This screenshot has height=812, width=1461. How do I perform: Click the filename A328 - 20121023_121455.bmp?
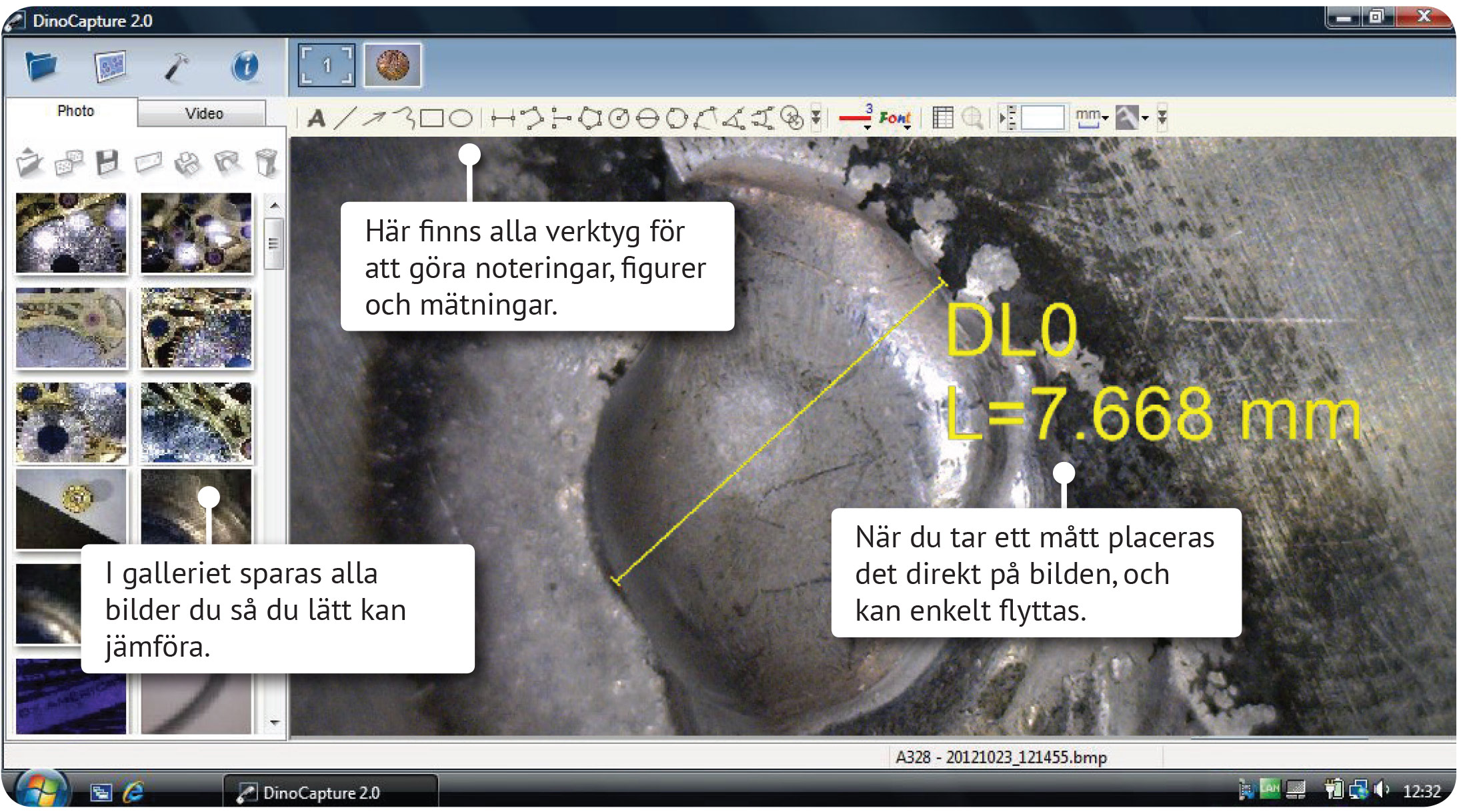tap(1001, 757)
